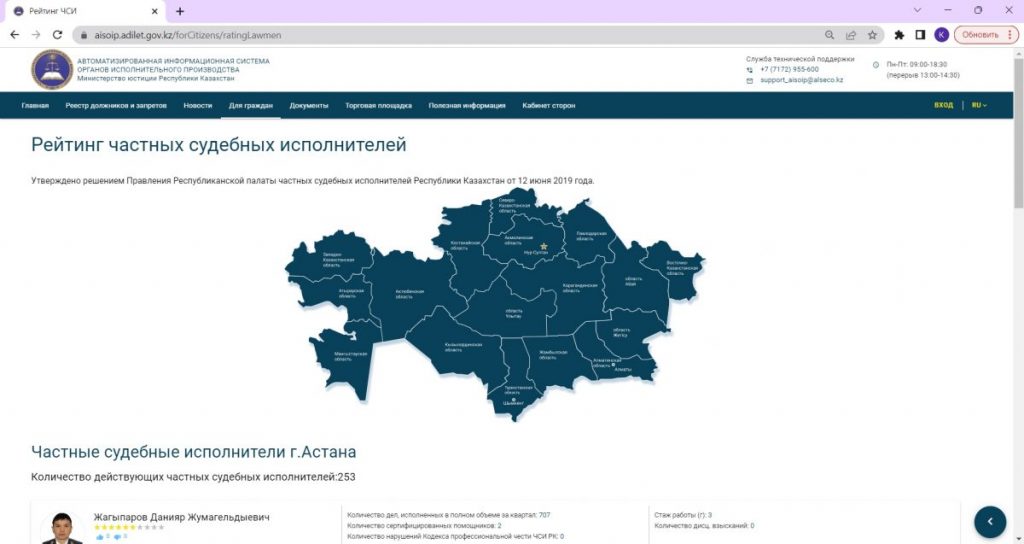Toggle the browser side panel icon
The width and height of the screenshot is (1024, 544).
click(x=920, y=35)
